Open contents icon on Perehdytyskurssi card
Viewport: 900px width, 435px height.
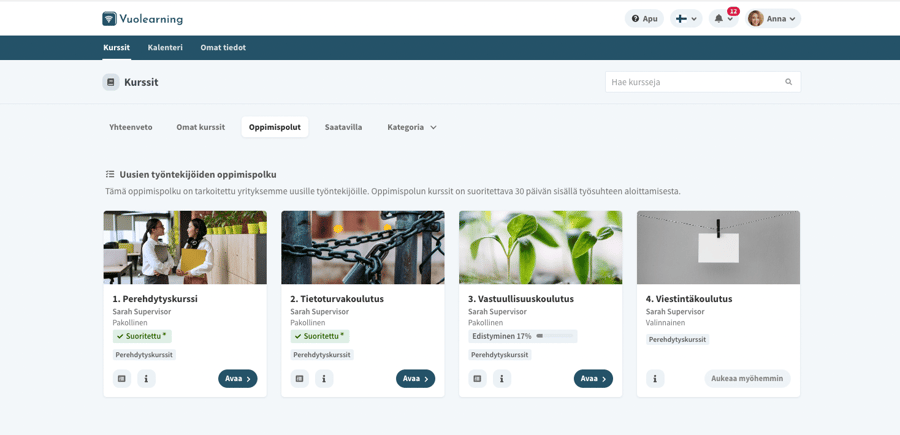122,379
